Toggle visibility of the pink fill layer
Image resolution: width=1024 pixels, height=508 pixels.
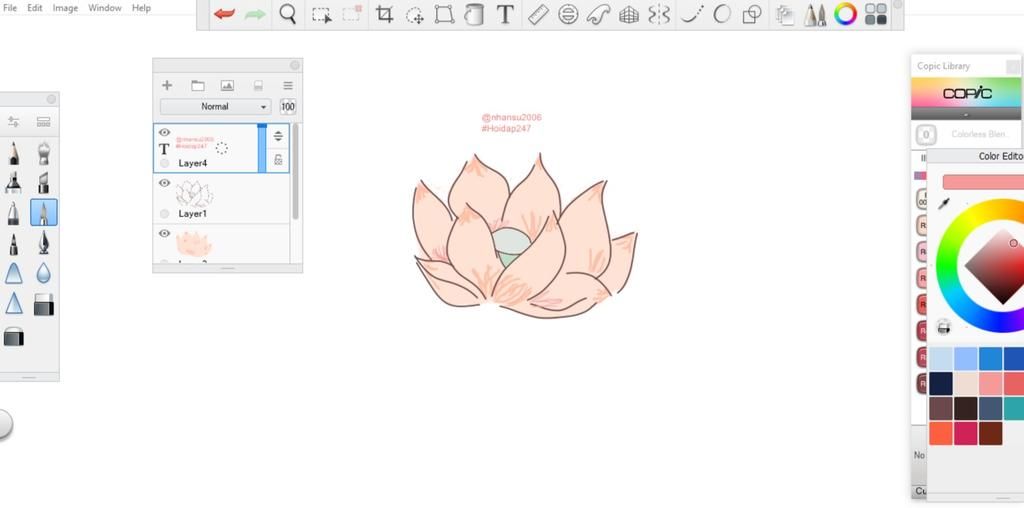[165, 233]
